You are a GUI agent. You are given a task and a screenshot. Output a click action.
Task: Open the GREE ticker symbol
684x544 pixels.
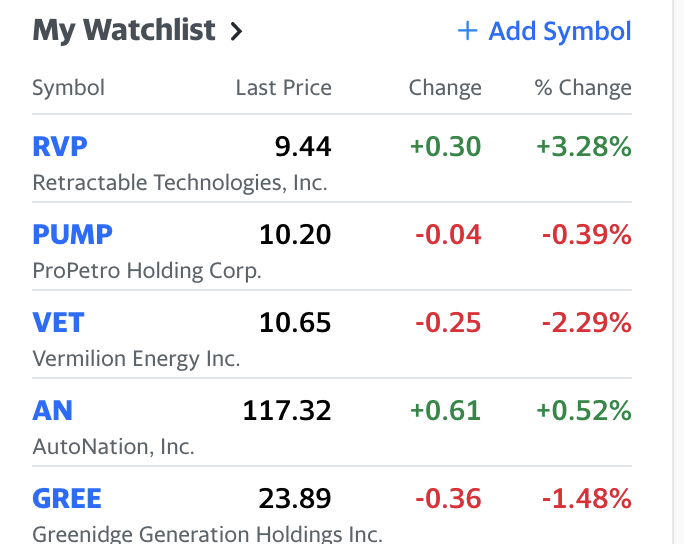[67, 498]
